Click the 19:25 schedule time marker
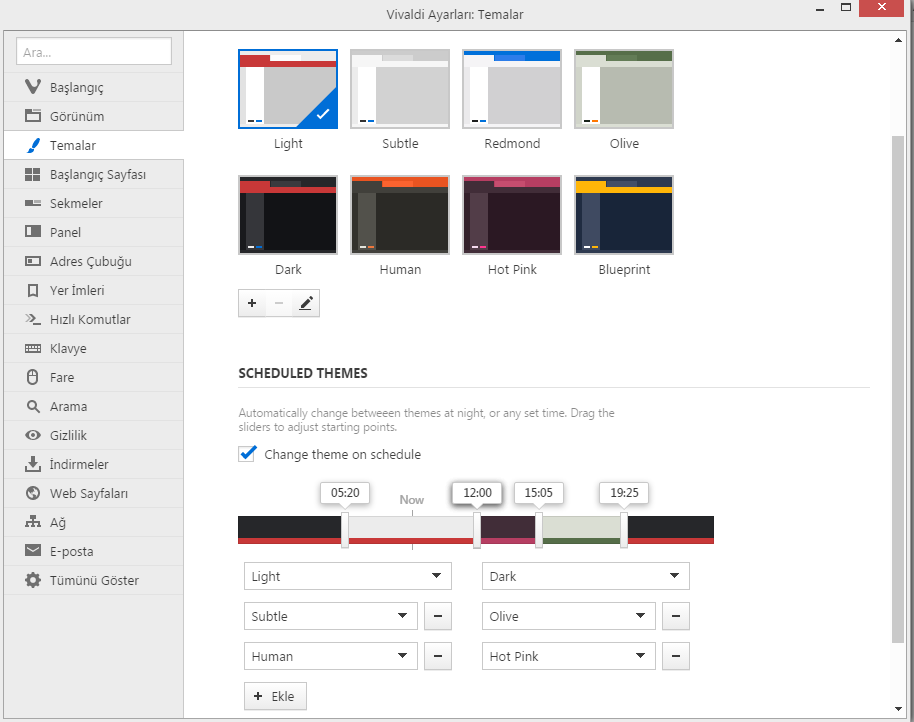The image size is (914, 722). (624, 493)
